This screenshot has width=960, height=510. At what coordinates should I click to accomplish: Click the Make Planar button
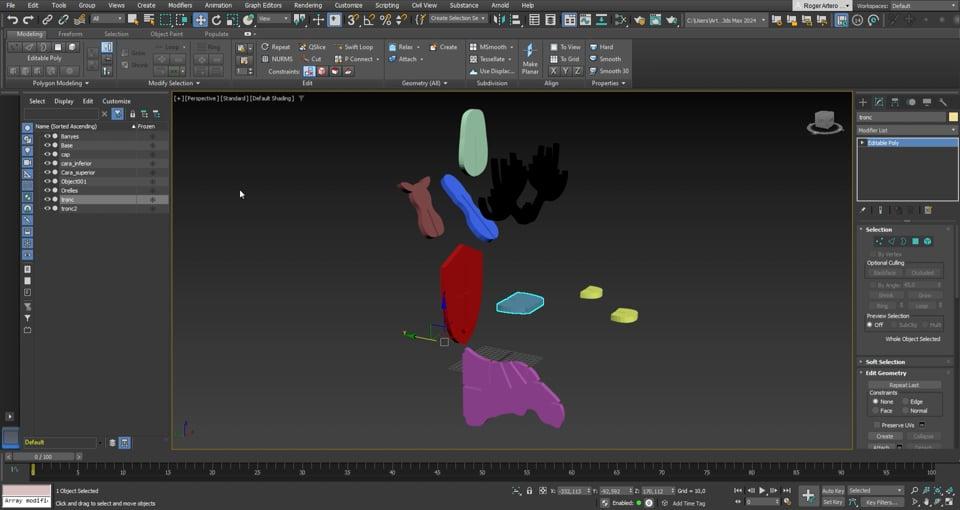(530, 59)
